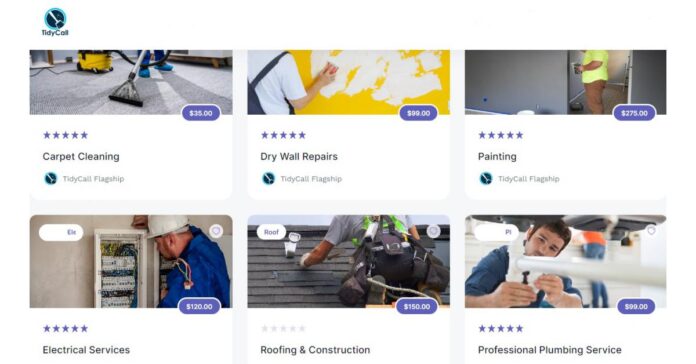Click heart icon on Plumbing Service card
This screenshot has height=364, width=696.
[x=651, y=231]
